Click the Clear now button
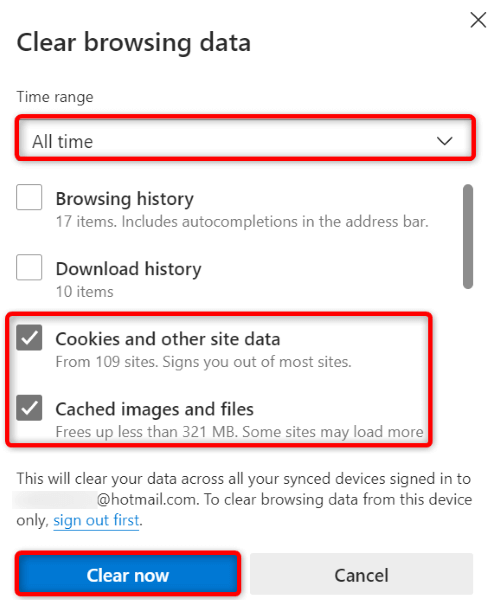The width and height of the screenshot is (495, 600). pyautogui.click(x=128, y=573)
